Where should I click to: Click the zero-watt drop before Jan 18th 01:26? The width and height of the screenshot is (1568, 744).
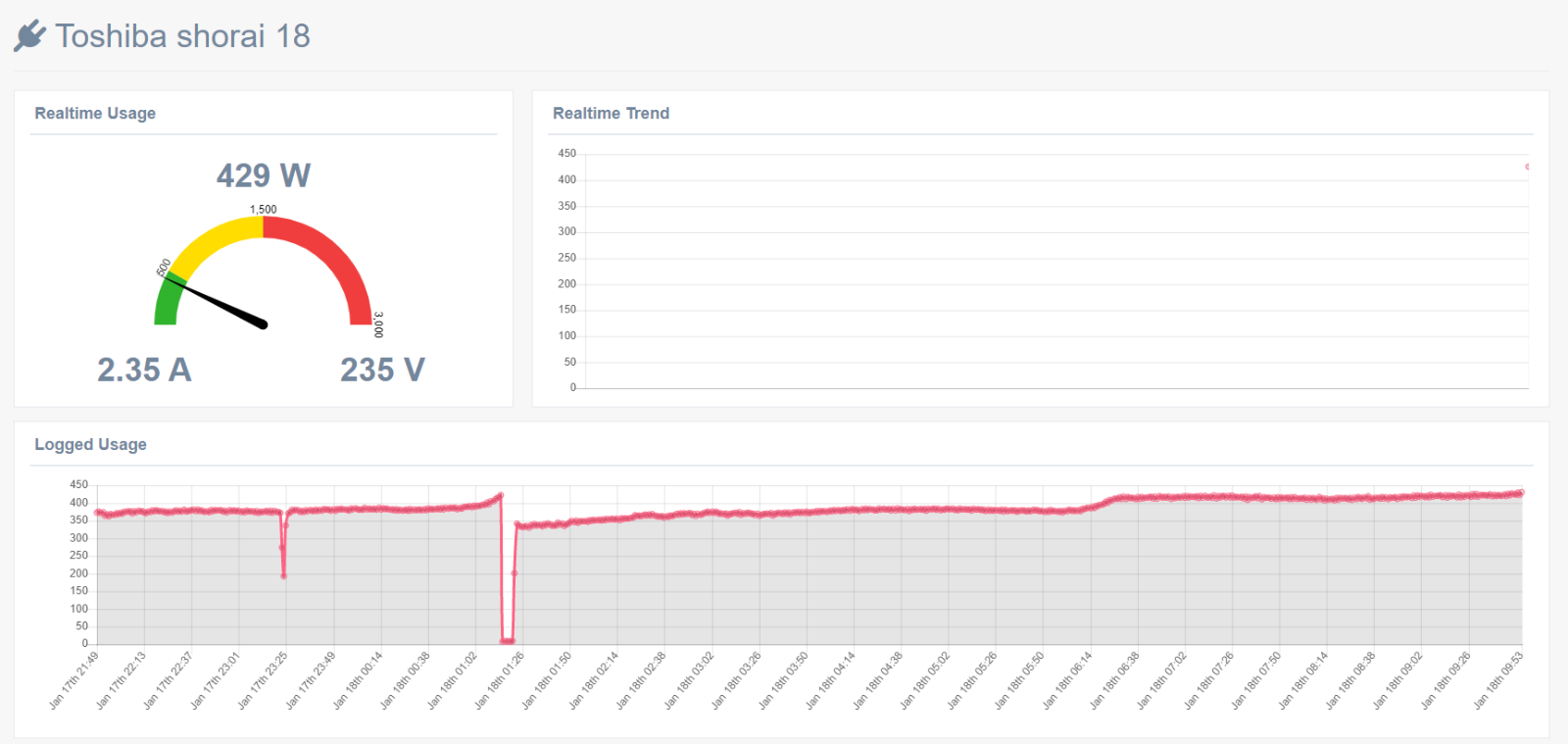pos(507,641)
